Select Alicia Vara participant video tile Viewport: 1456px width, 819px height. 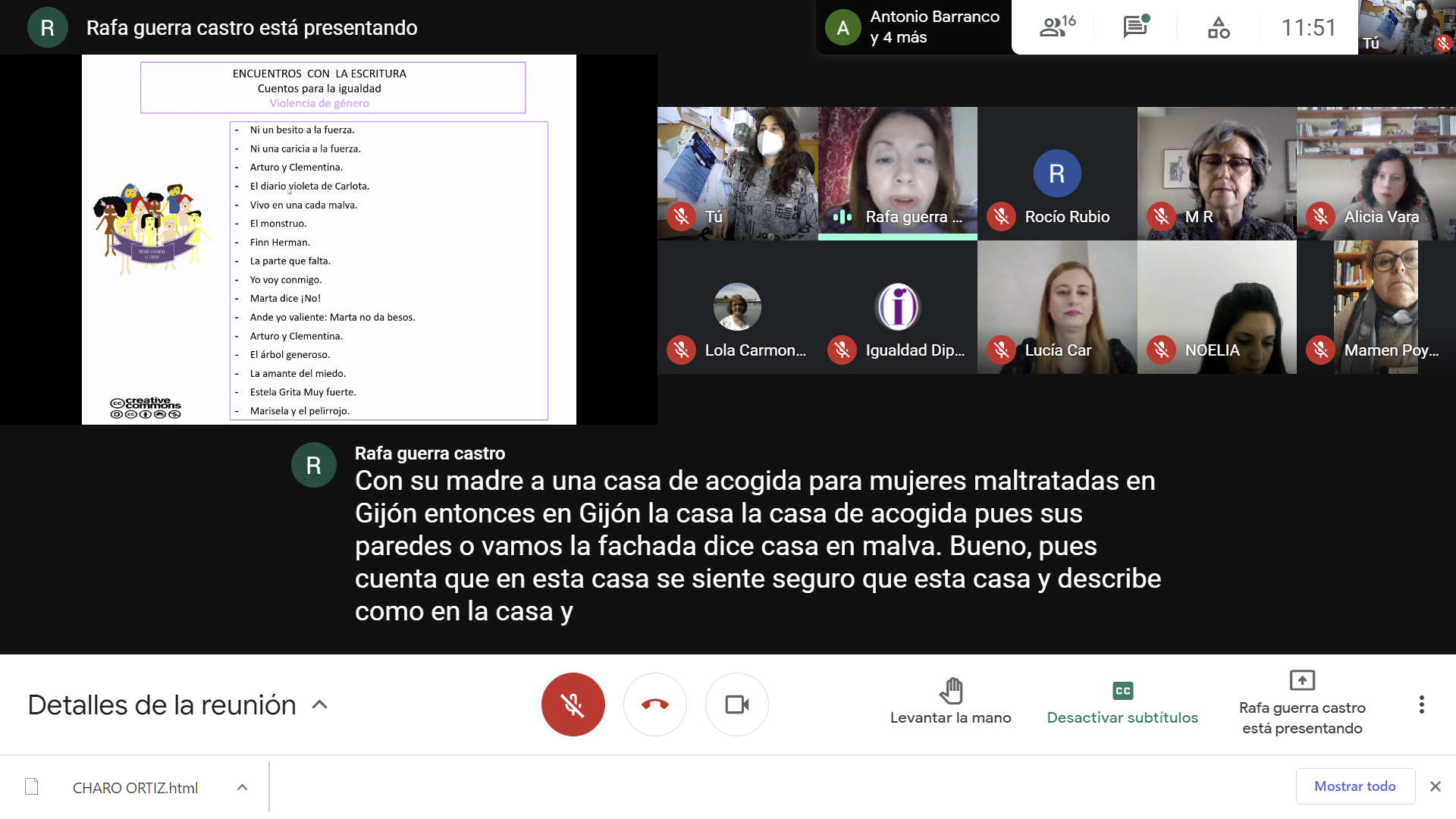click(1376, 173)
